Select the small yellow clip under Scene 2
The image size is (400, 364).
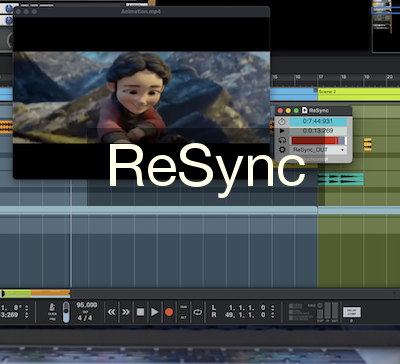point(368,144)
